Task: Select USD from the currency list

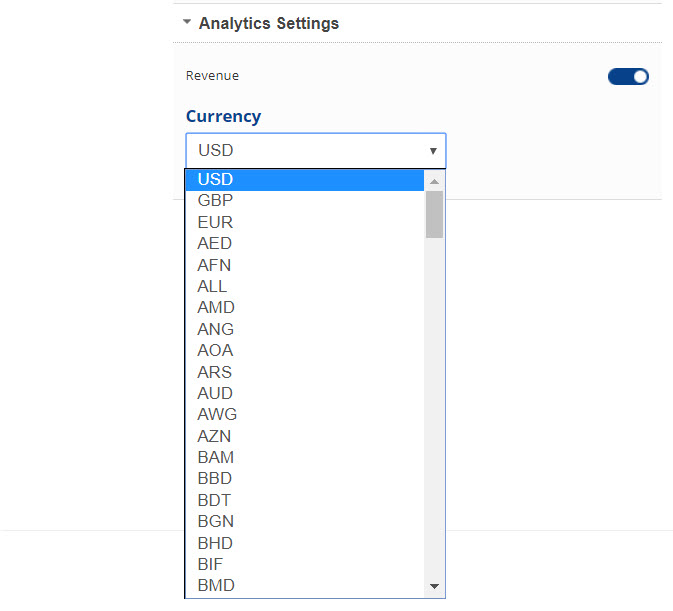Action: (215, 180)
